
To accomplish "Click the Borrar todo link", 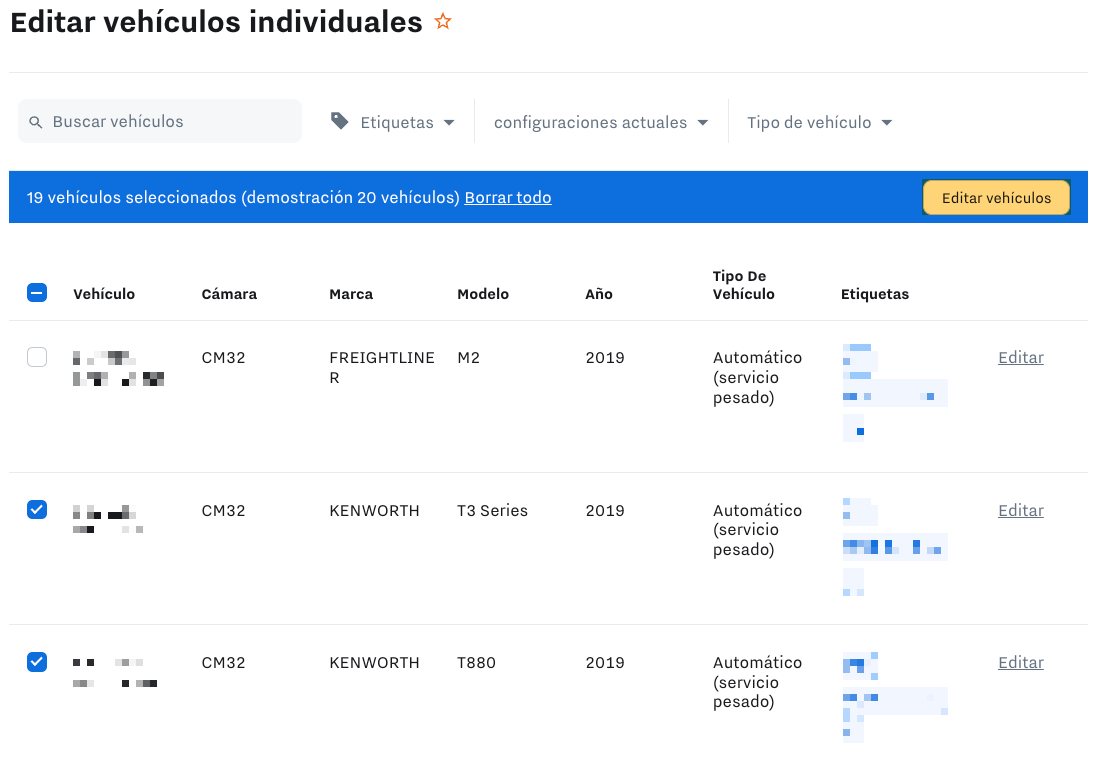I will pos(507,197).
